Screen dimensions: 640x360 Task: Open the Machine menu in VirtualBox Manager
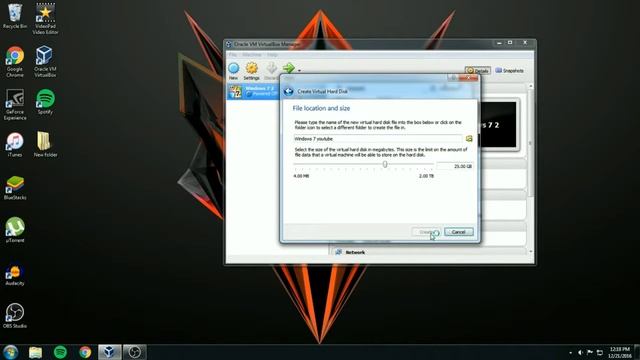pos(252,55)
